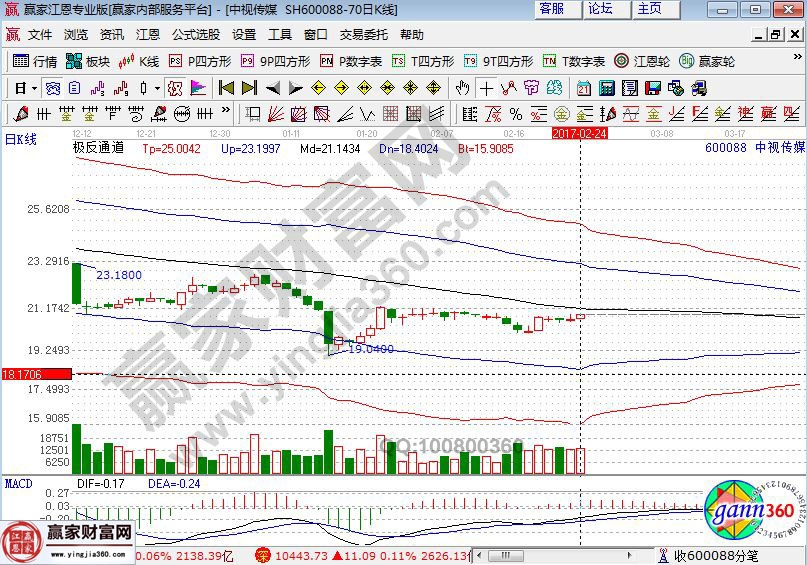Expand the candlestick style dropdown arrow

(x=157, y=88)
